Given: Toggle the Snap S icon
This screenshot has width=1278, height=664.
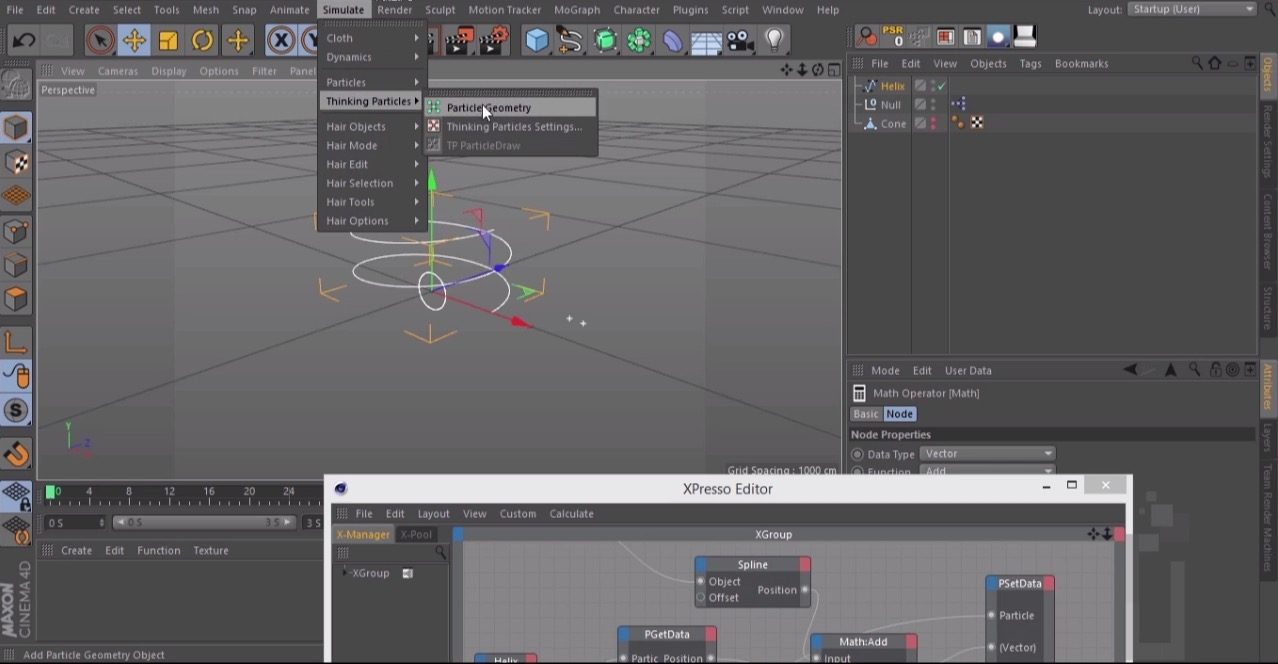Looking at the screenshot, I should point(16,410).
